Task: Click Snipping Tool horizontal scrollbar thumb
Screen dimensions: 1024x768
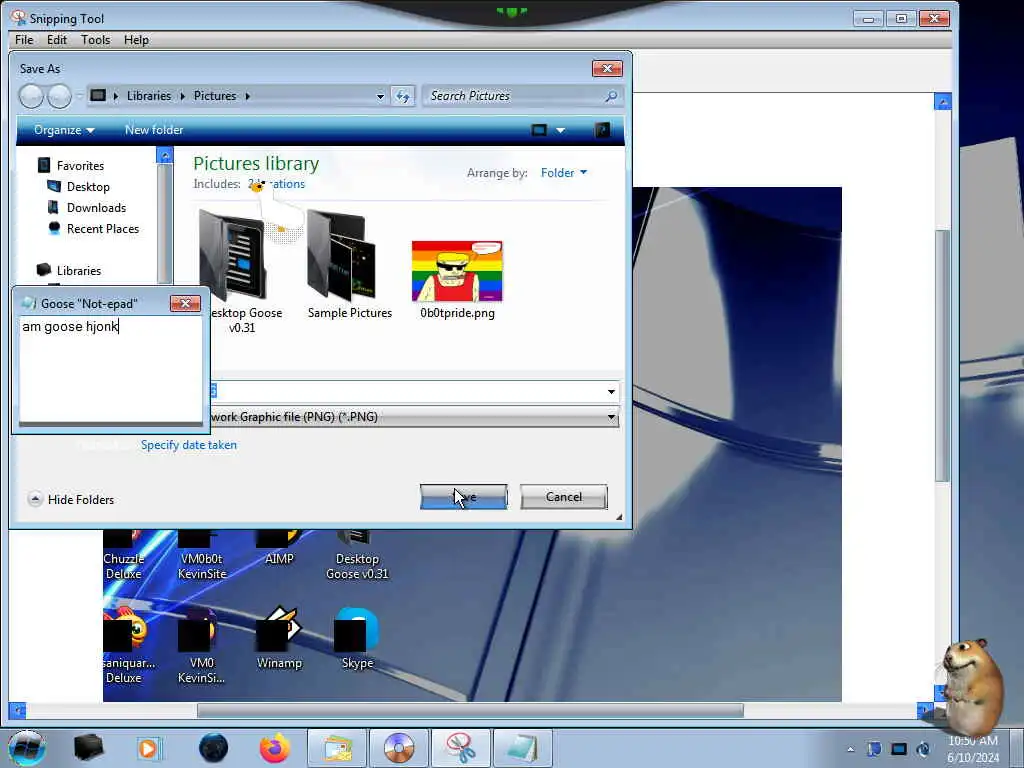Action: [x=470, y=710]
